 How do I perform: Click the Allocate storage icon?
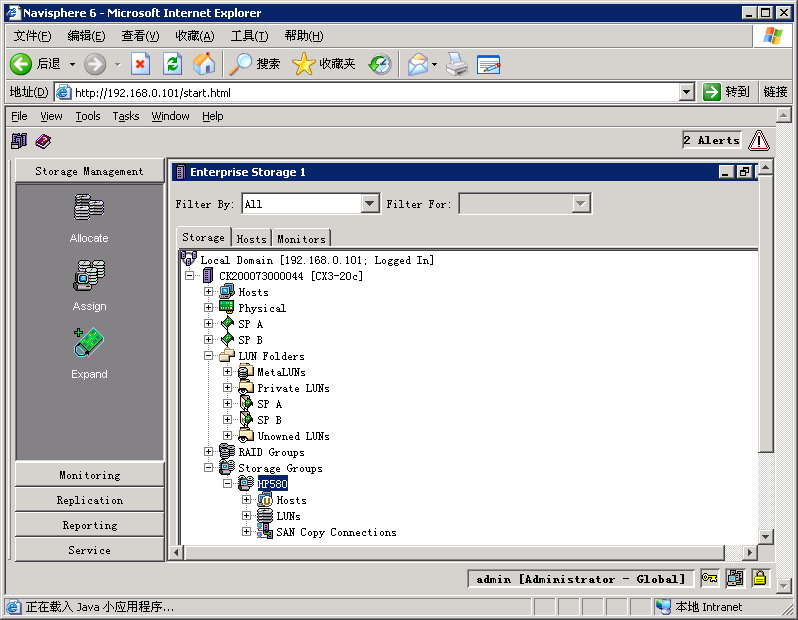[x=89, y=207]
